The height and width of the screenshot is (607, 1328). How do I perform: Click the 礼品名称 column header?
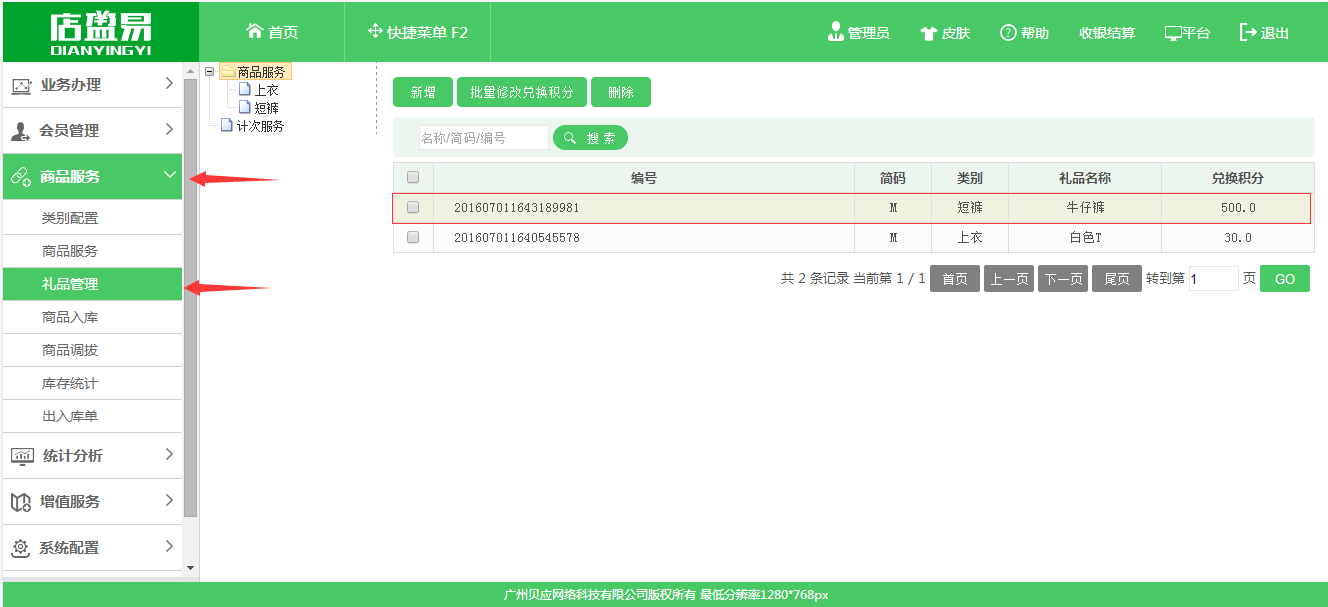tap(1085, 177)
